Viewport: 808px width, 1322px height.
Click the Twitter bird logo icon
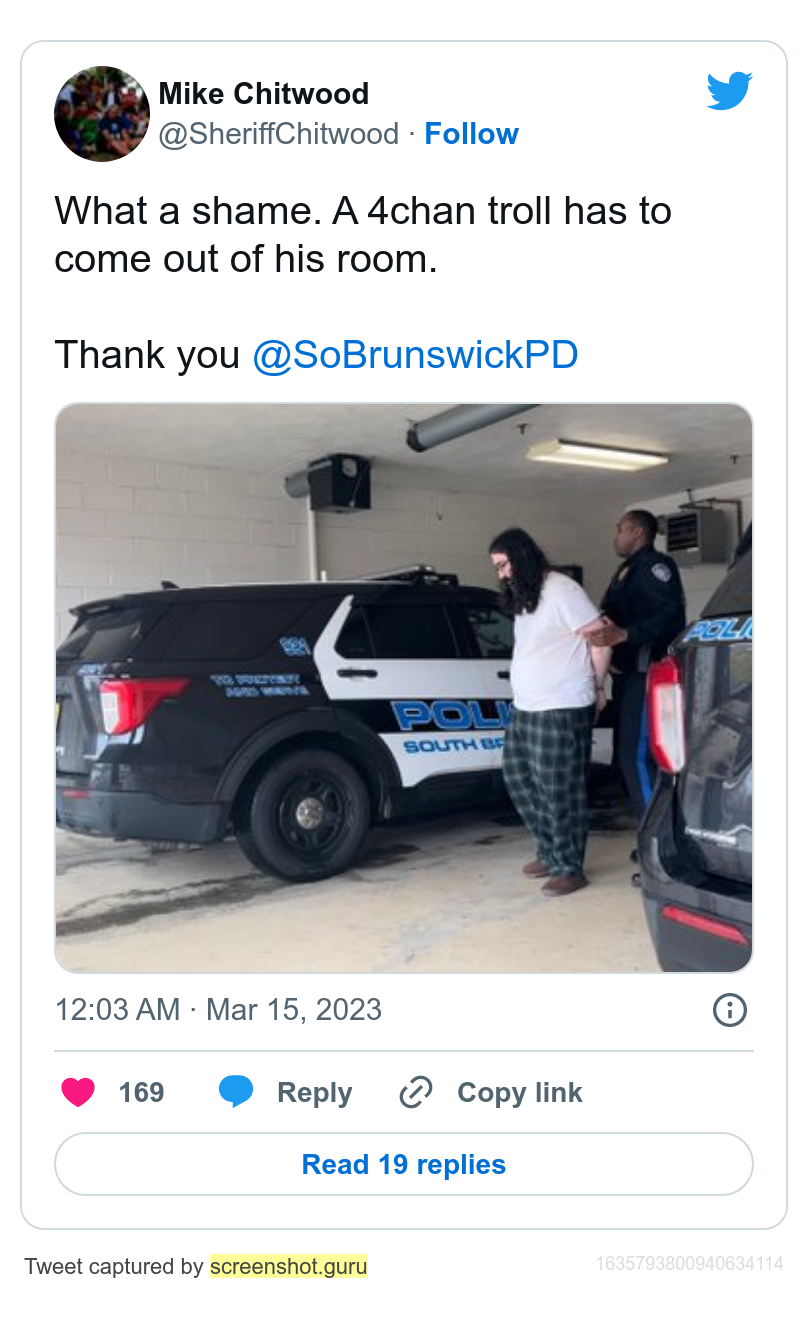(x=730, y=91)
